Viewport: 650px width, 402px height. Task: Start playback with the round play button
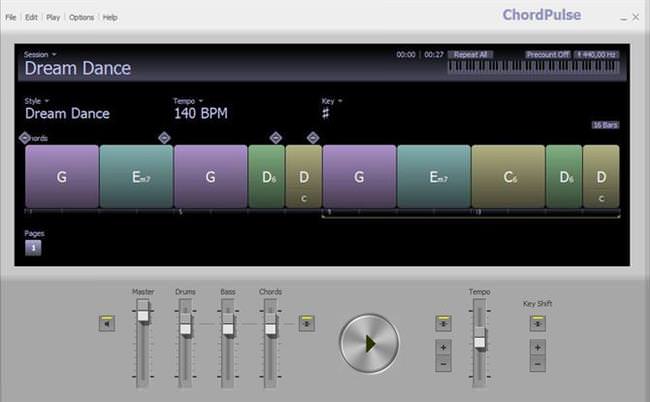tap(369, 344)
